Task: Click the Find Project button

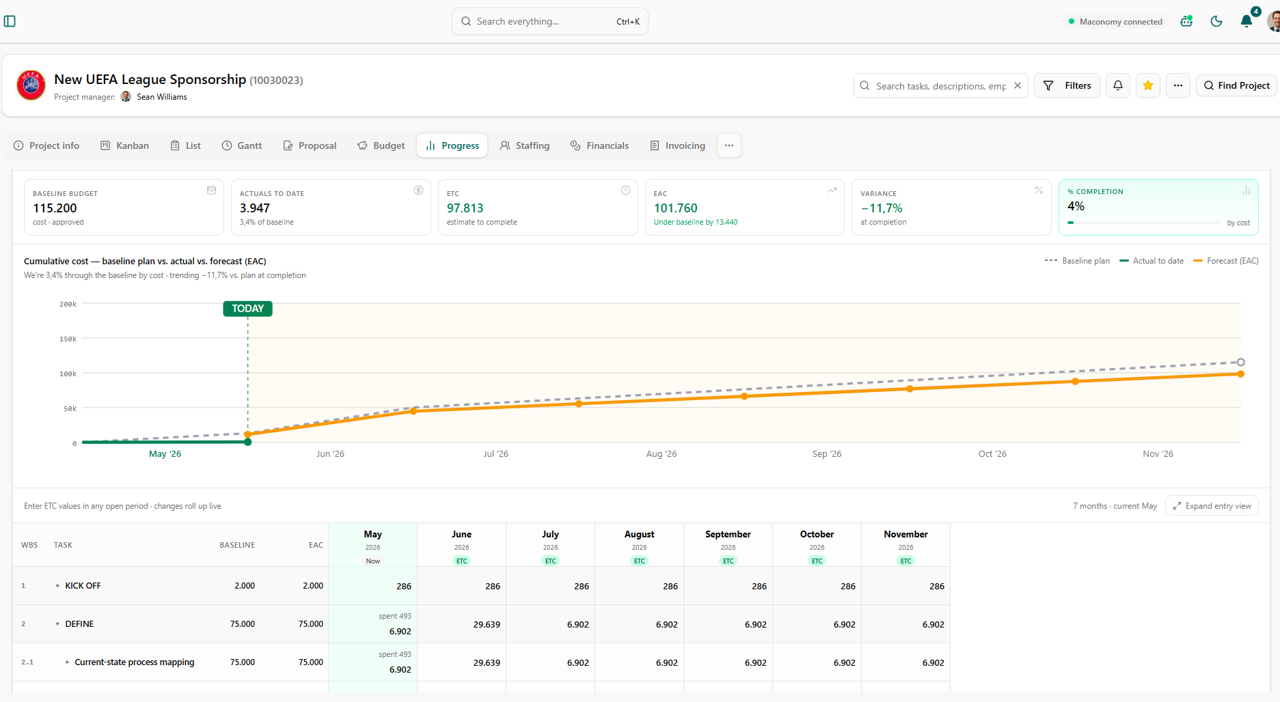Action: [x=1236, y=86]
